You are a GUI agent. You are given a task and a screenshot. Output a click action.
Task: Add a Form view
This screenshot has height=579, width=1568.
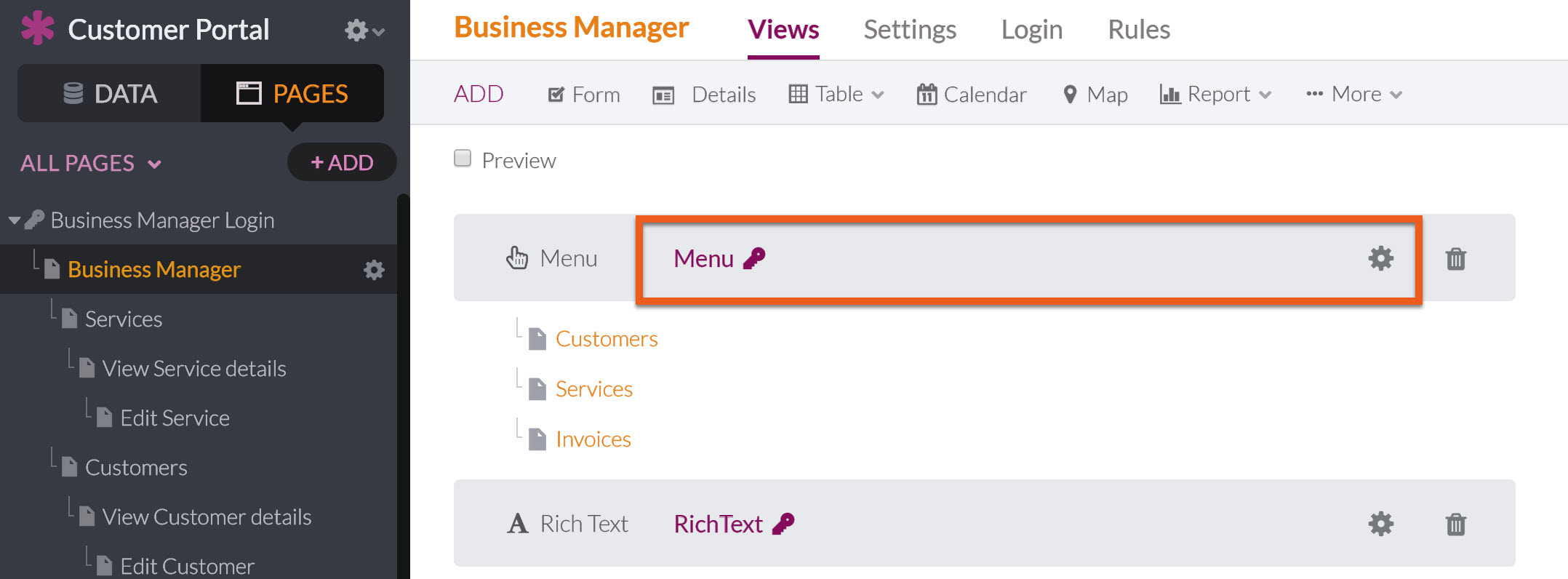click(584, 95)
